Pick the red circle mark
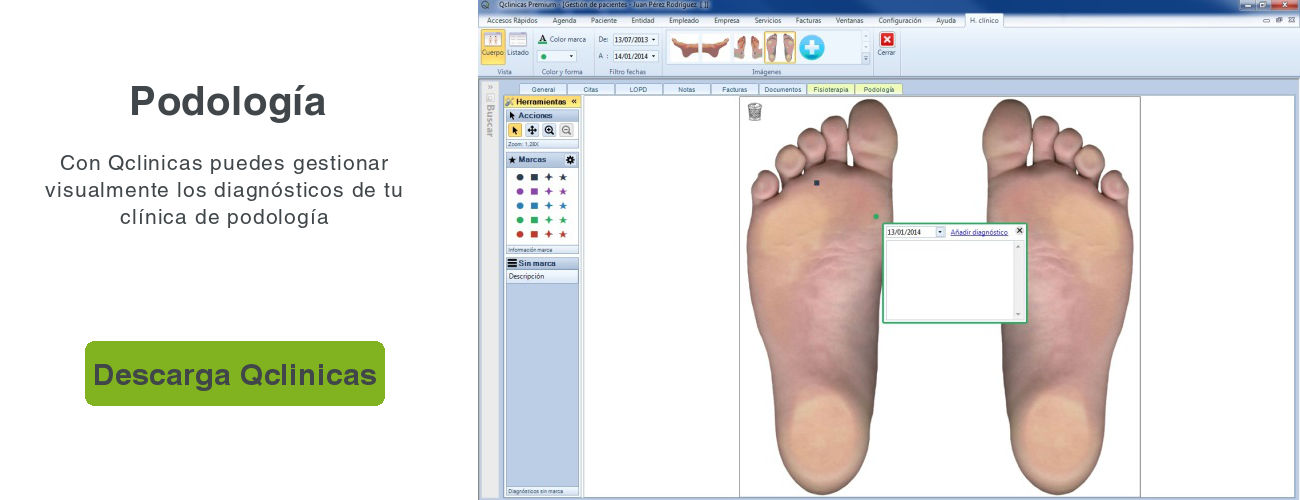The height and width of the screenshot is (500, 1300). [x=520, y=234]
